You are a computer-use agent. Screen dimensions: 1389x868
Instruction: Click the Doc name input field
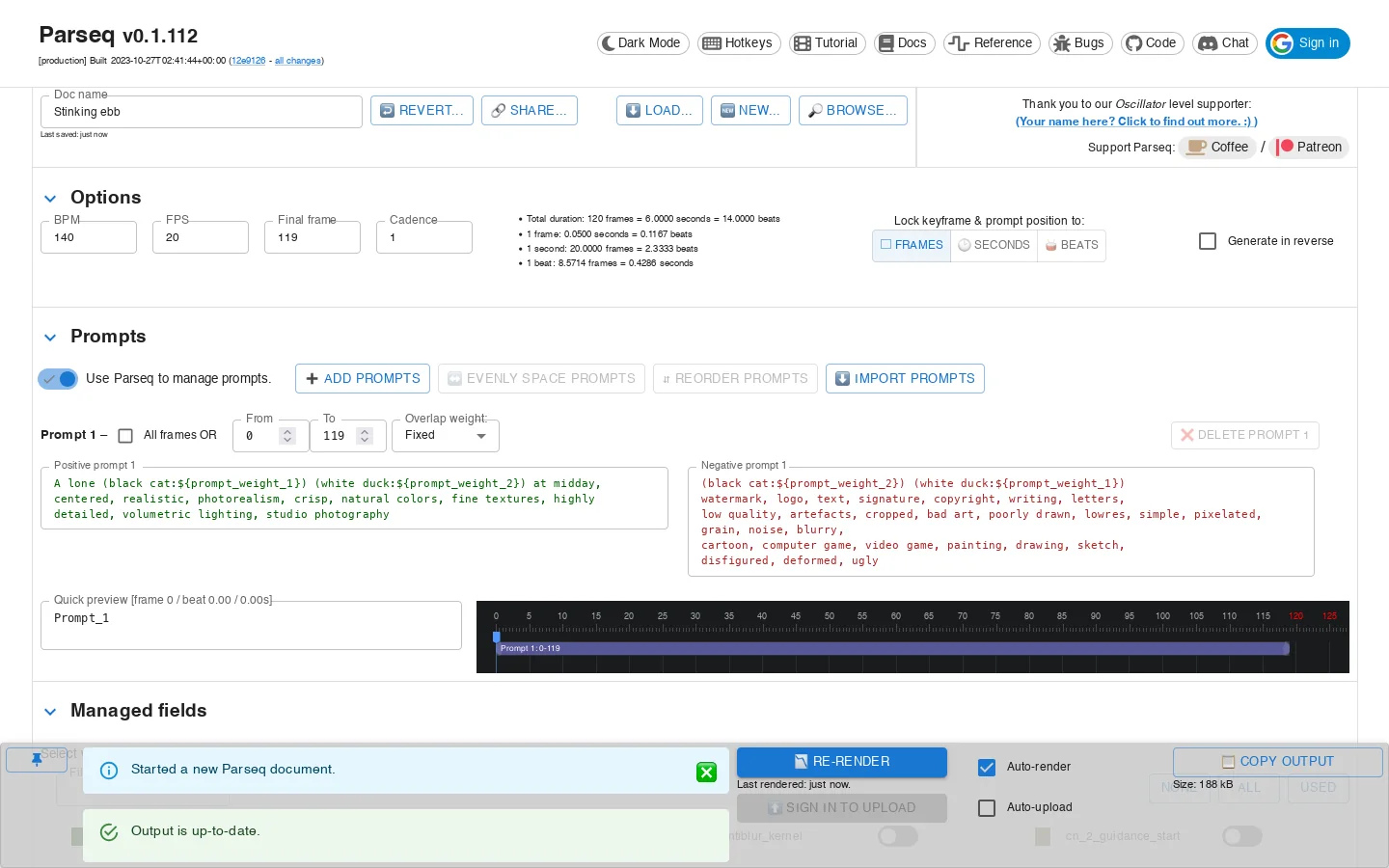202,112
